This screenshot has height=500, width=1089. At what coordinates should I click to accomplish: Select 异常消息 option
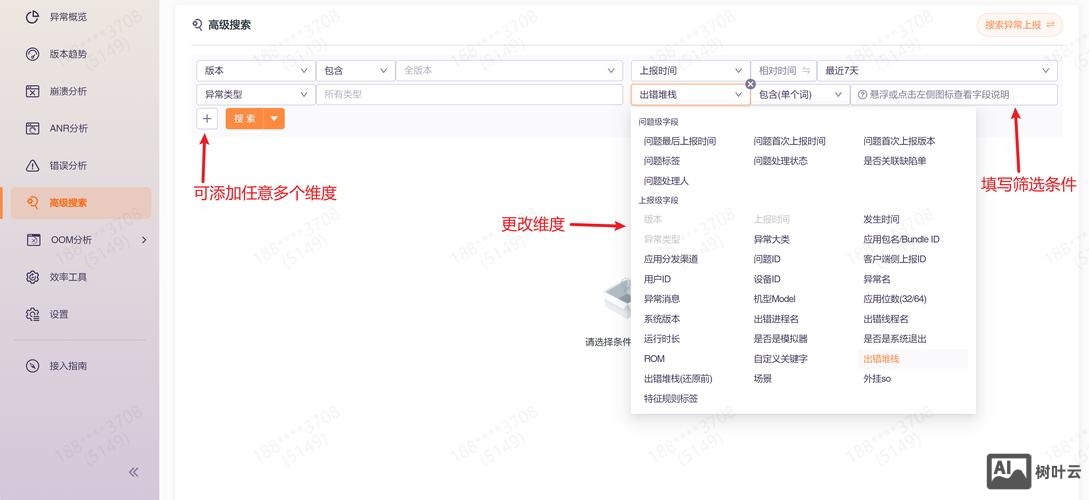(x=661, y=299)
